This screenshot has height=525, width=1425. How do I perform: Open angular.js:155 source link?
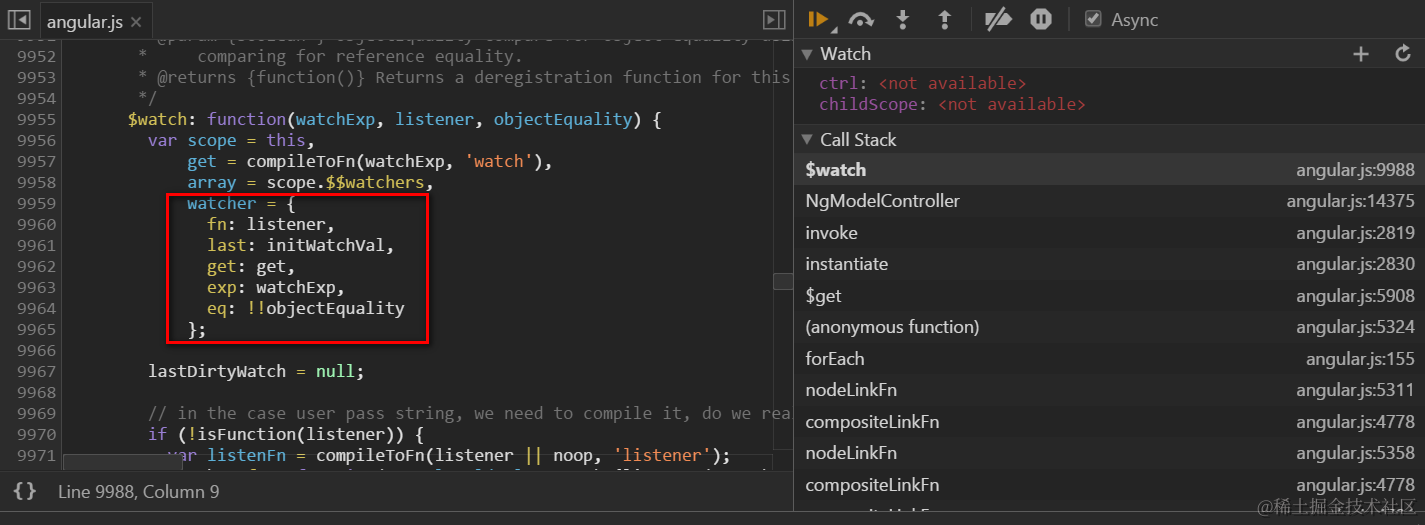(1360, 359)
